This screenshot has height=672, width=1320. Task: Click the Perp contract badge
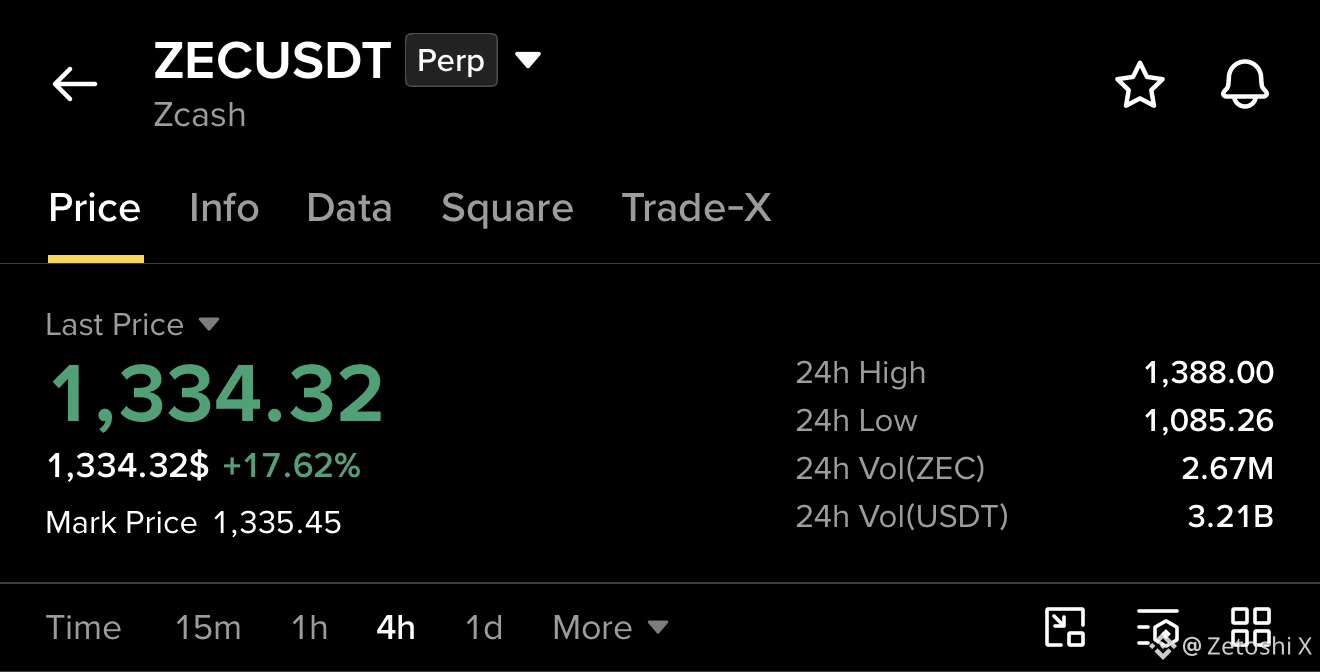(451, 60)
